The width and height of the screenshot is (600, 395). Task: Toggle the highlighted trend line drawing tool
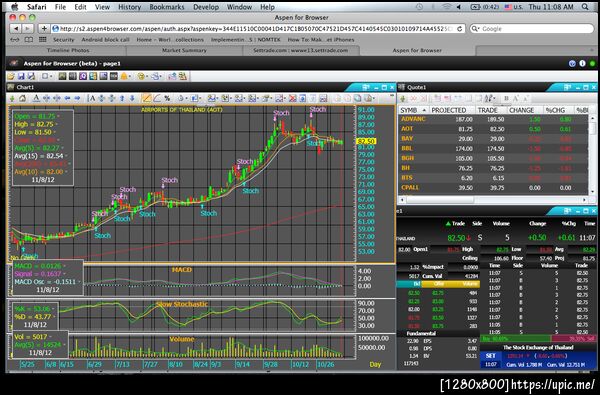(x=146, y=98)
